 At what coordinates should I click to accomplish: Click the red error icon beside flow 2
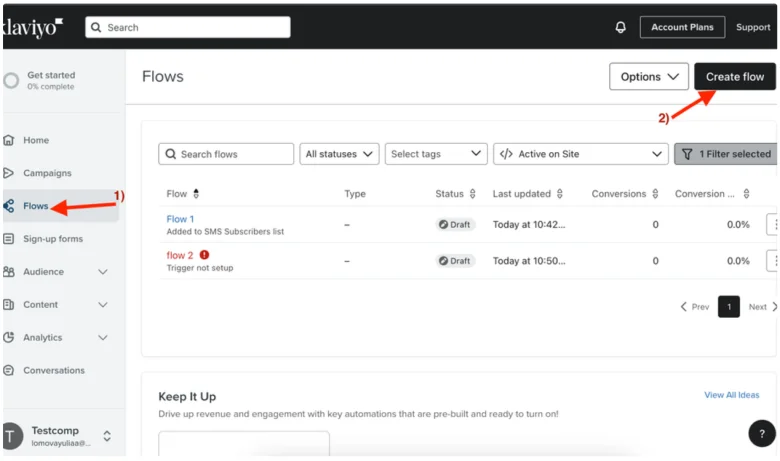pos(204,255)
